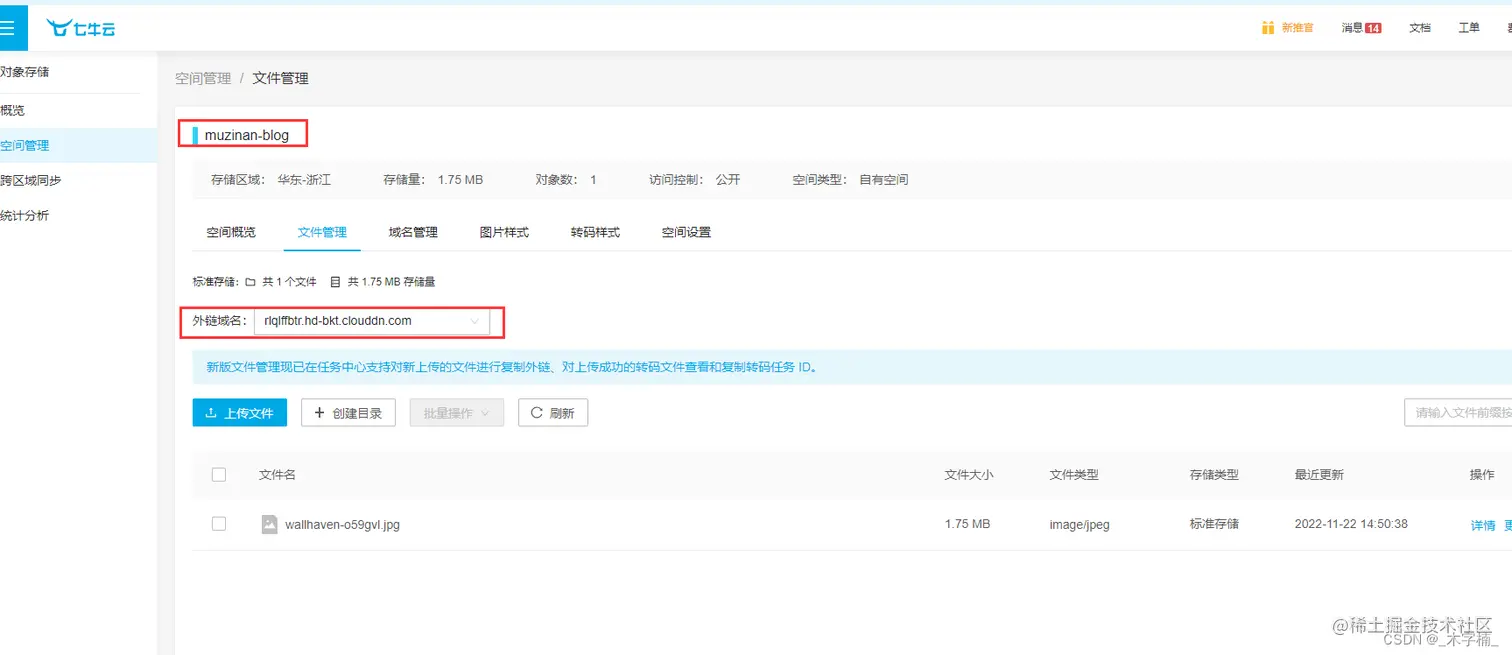Click the 2022-11-22 14:50:38 timestamp
This screenshot has height=655, width=1512.
click(x=1351, y=524)
